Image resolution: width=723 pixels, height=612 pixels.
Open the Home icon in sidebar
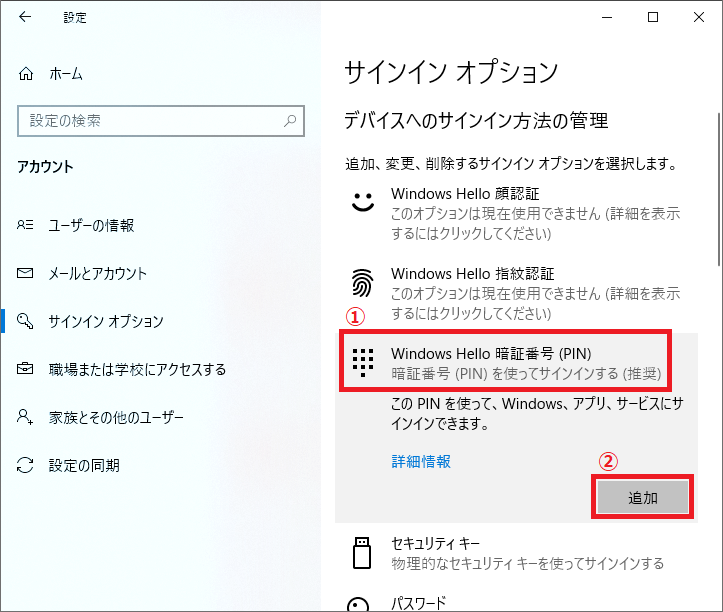click(x=26, y=74)
